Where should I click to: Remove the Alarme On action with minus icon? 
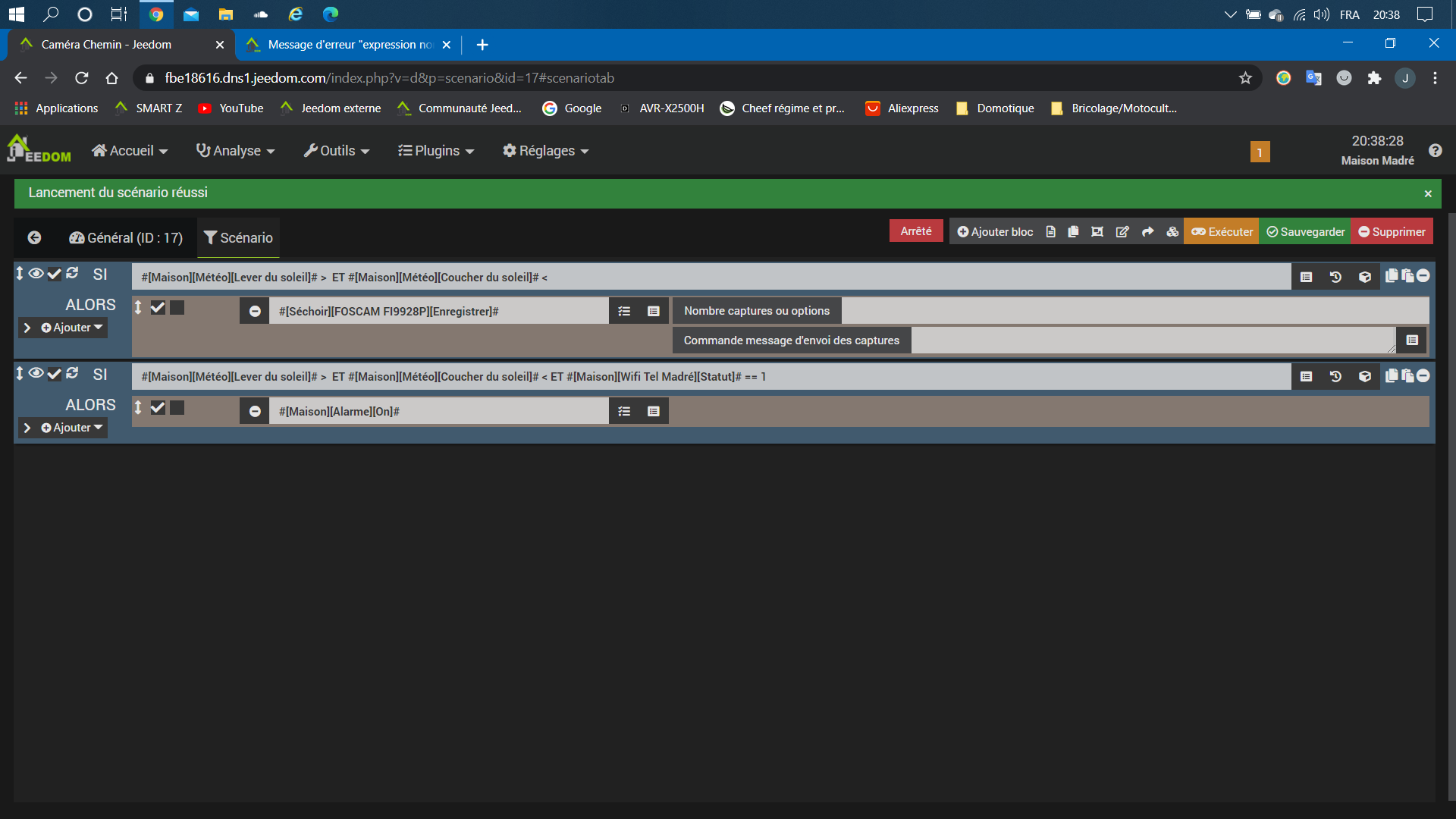coord(255,412)
